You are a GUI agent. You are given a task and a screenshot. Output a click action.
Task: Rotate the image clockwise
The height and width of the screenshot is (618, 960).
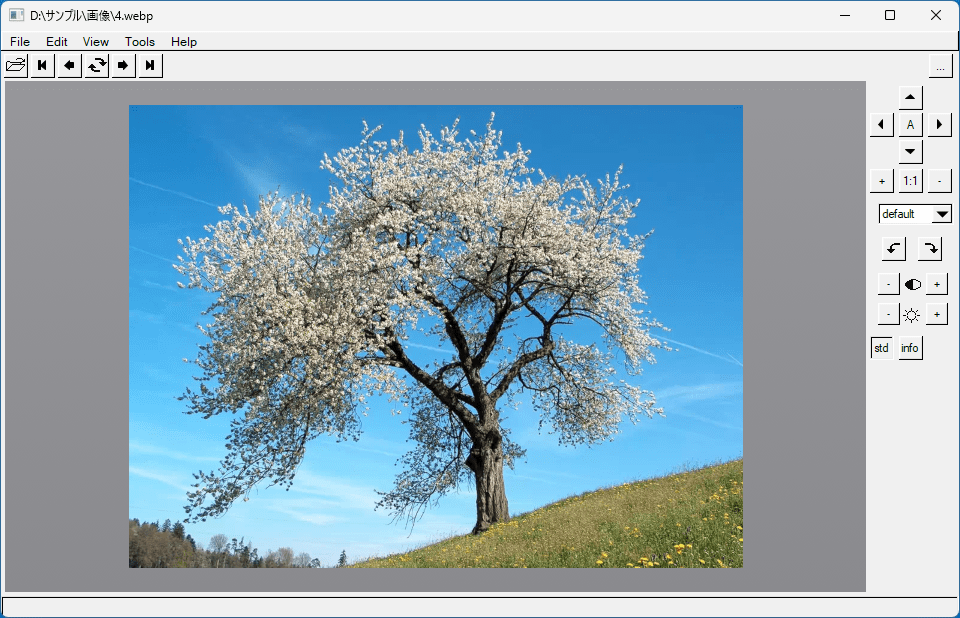coord(930,249)
